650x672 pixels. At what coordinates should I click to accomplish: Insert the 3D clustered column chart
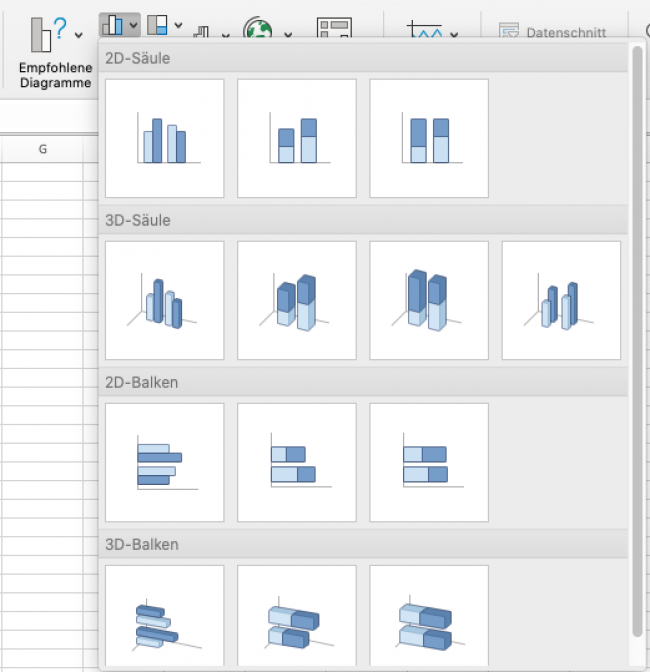(164, 300)
